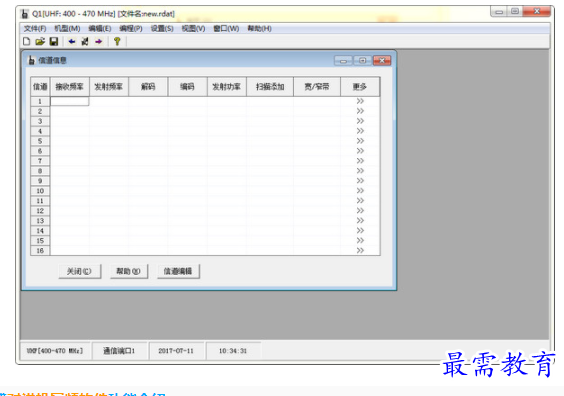Click the 接收频率 column header

70,87
